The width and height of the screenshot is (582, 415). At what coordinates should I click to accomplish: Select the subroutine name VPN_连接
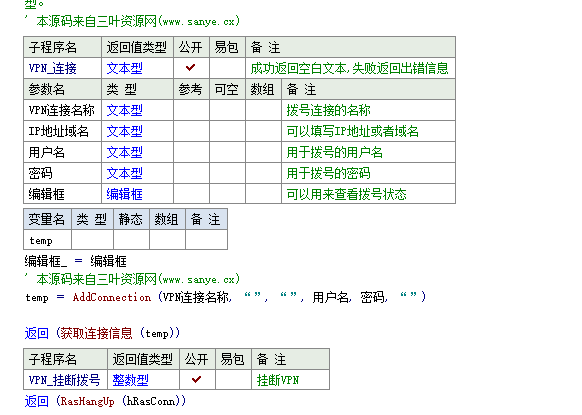coord(53,68)
